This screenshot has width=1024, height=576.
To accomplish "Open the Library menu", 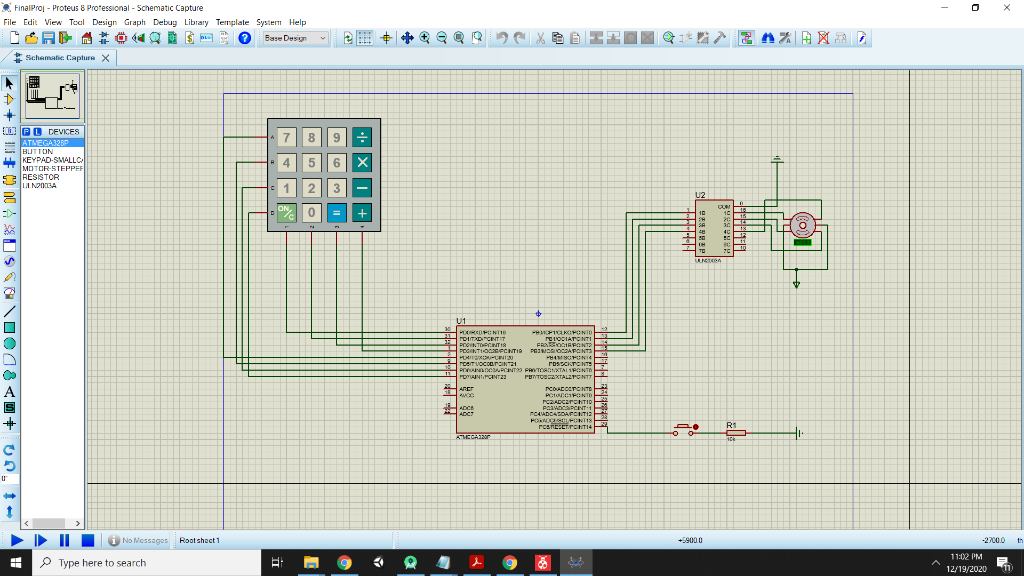I will tap(198, 22).
